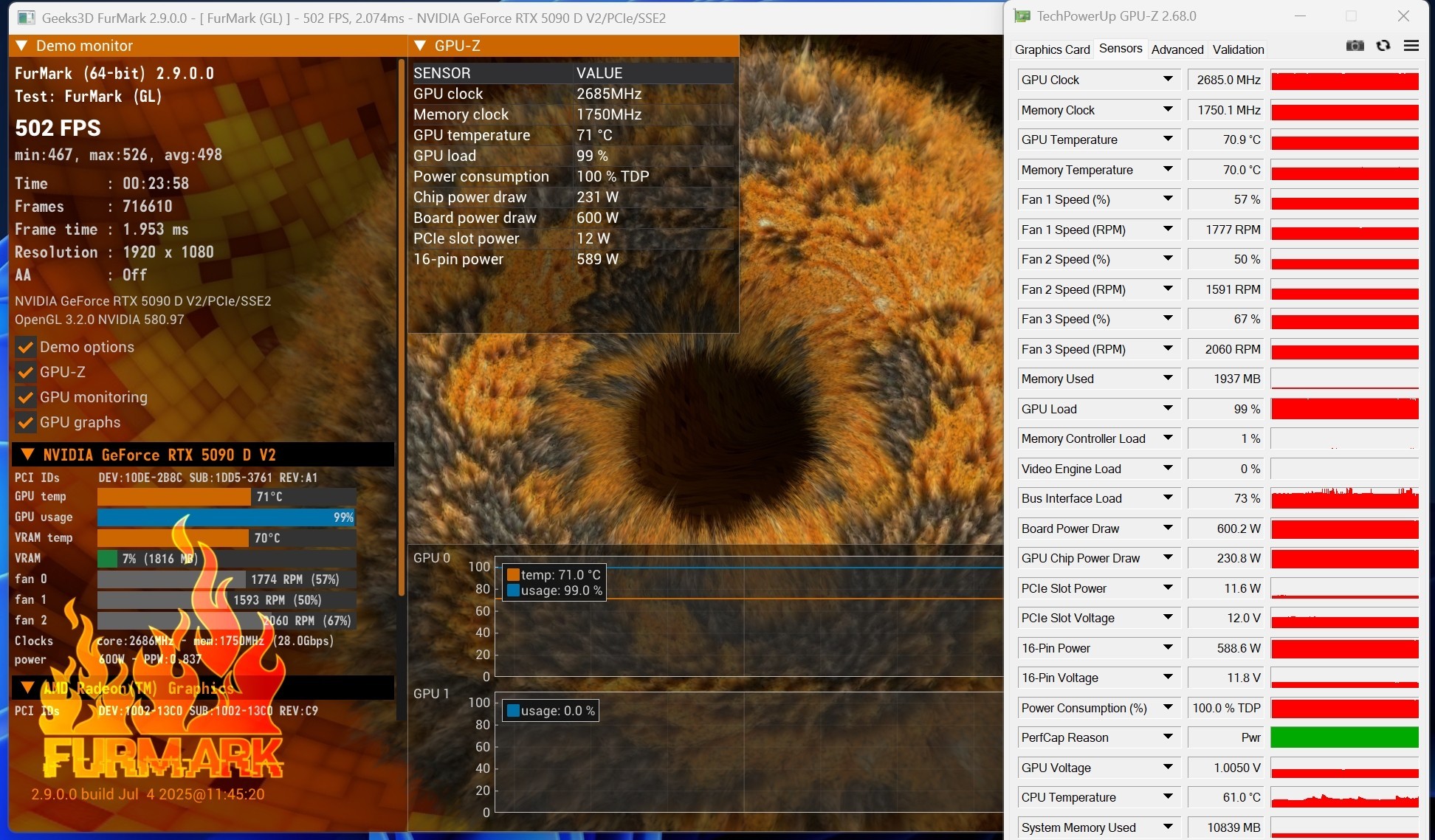Click the GPU-Z app icon in its title bar
The height and width of the screenshot is (840, 1435).
tap(1021, 15)
